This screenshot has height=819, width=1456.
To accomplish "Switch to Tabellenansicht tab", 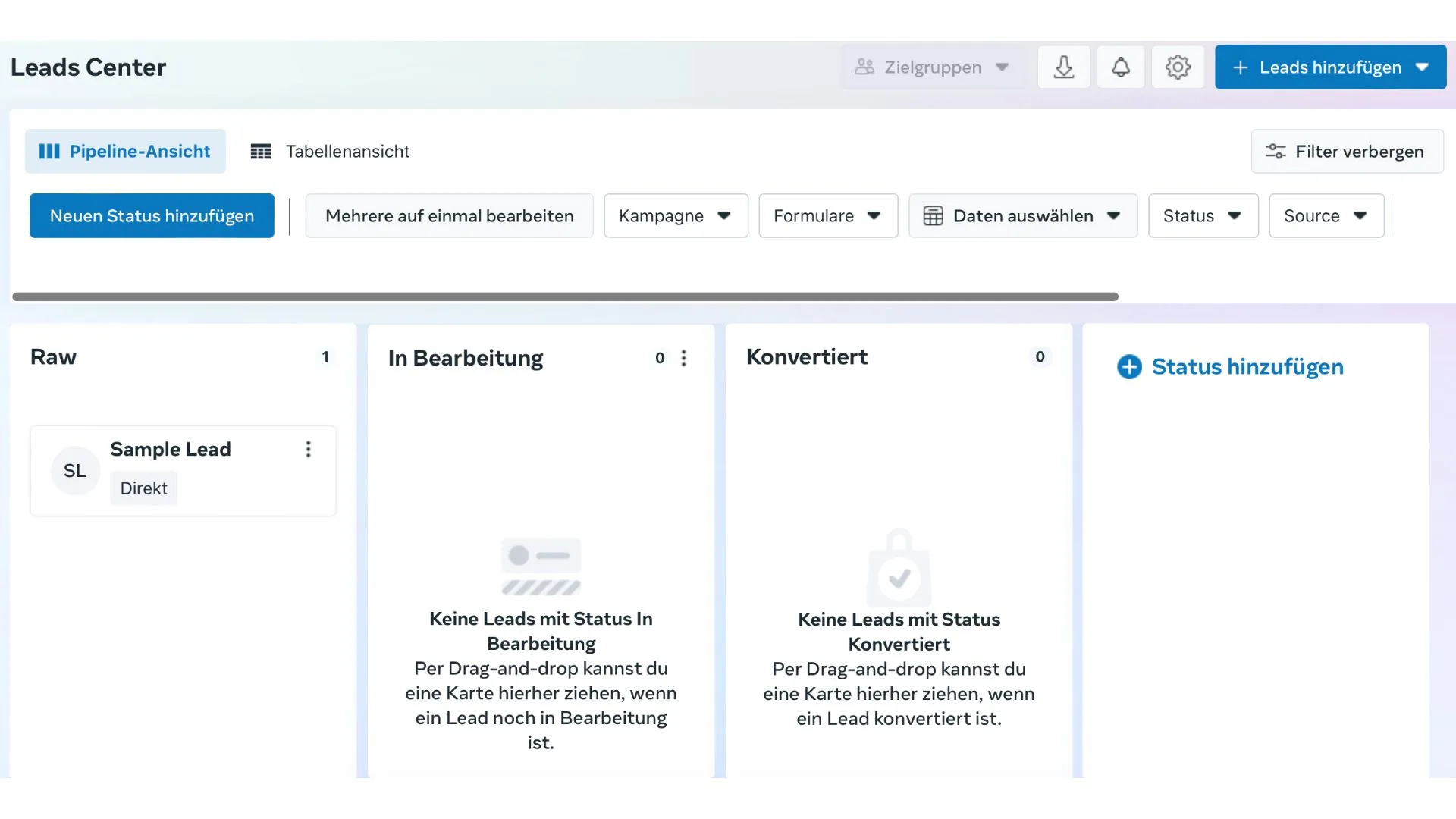I will coord(329,151).
